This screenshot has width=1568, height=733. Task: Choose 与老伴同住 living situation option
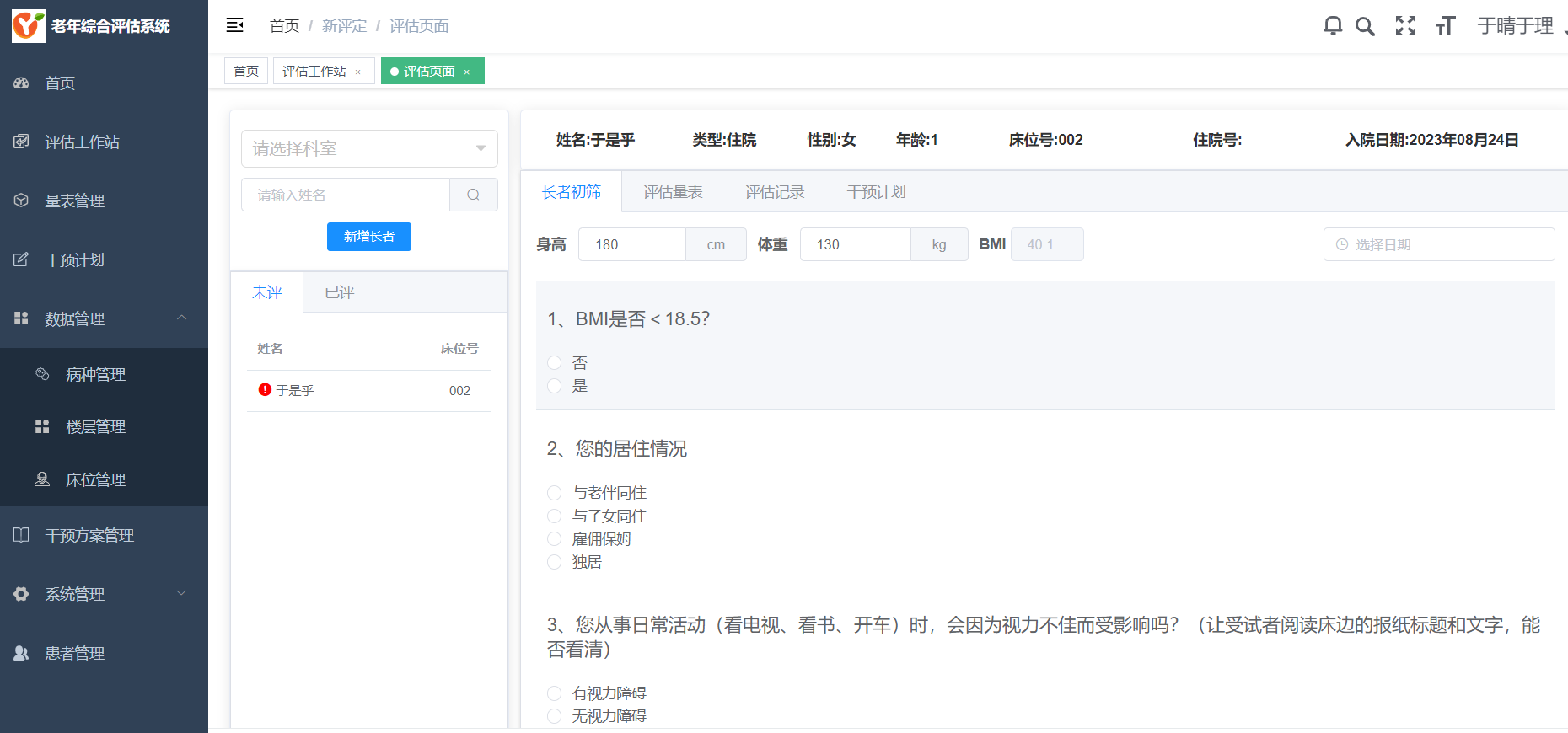click(x=555, y=493)
